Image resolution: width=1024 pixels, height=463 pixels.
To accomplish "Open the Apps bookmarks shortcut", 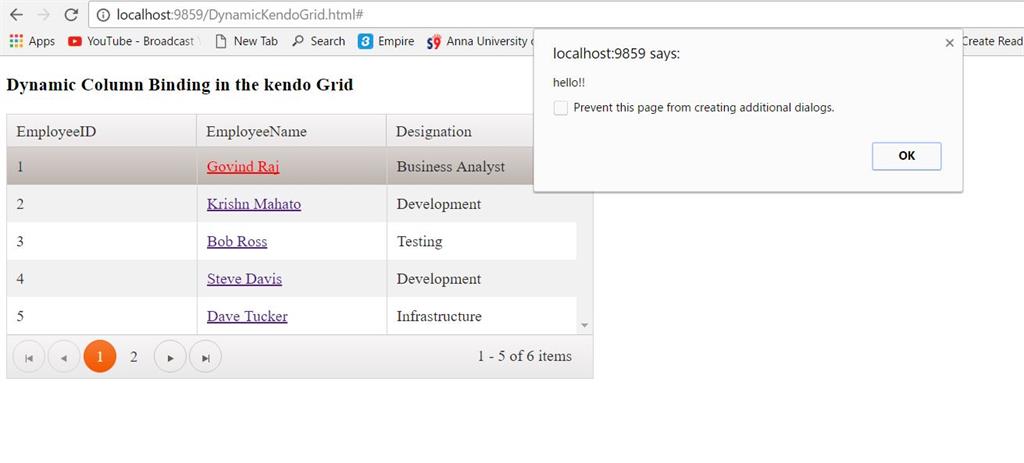I will [x=32, y=41].
